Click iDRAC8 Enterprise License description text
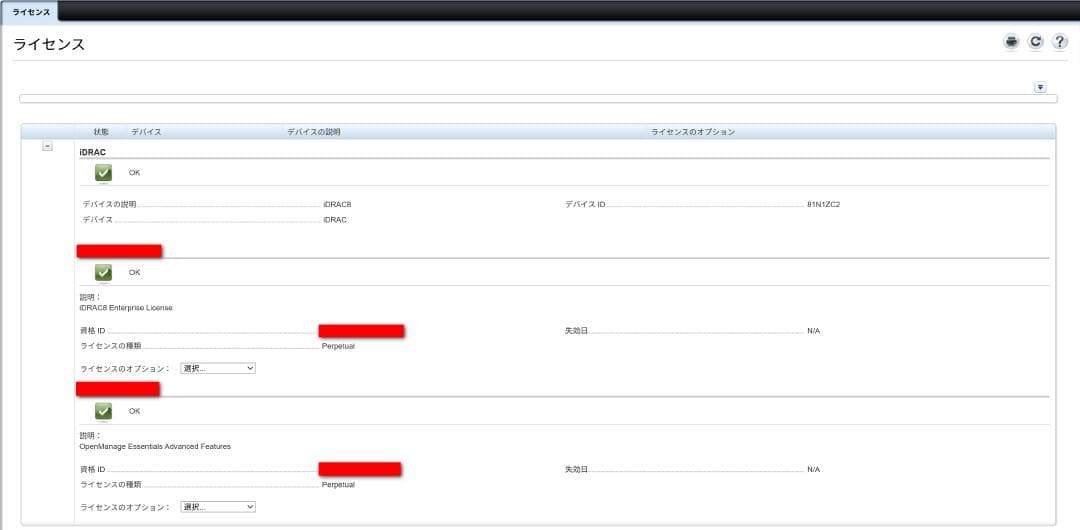The width and height of the screenshot is (1080, 530). [x=126, y=308]
